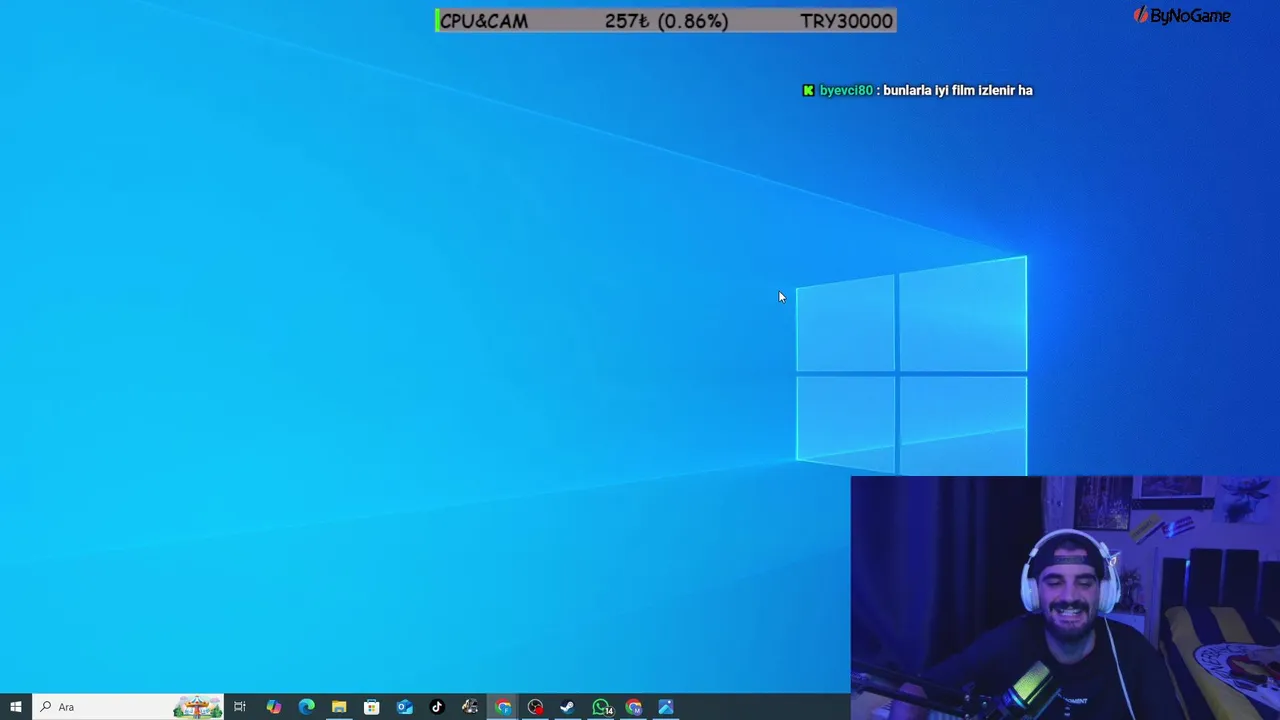Open Chrome icon beside the Photos app

click(634, 707)
